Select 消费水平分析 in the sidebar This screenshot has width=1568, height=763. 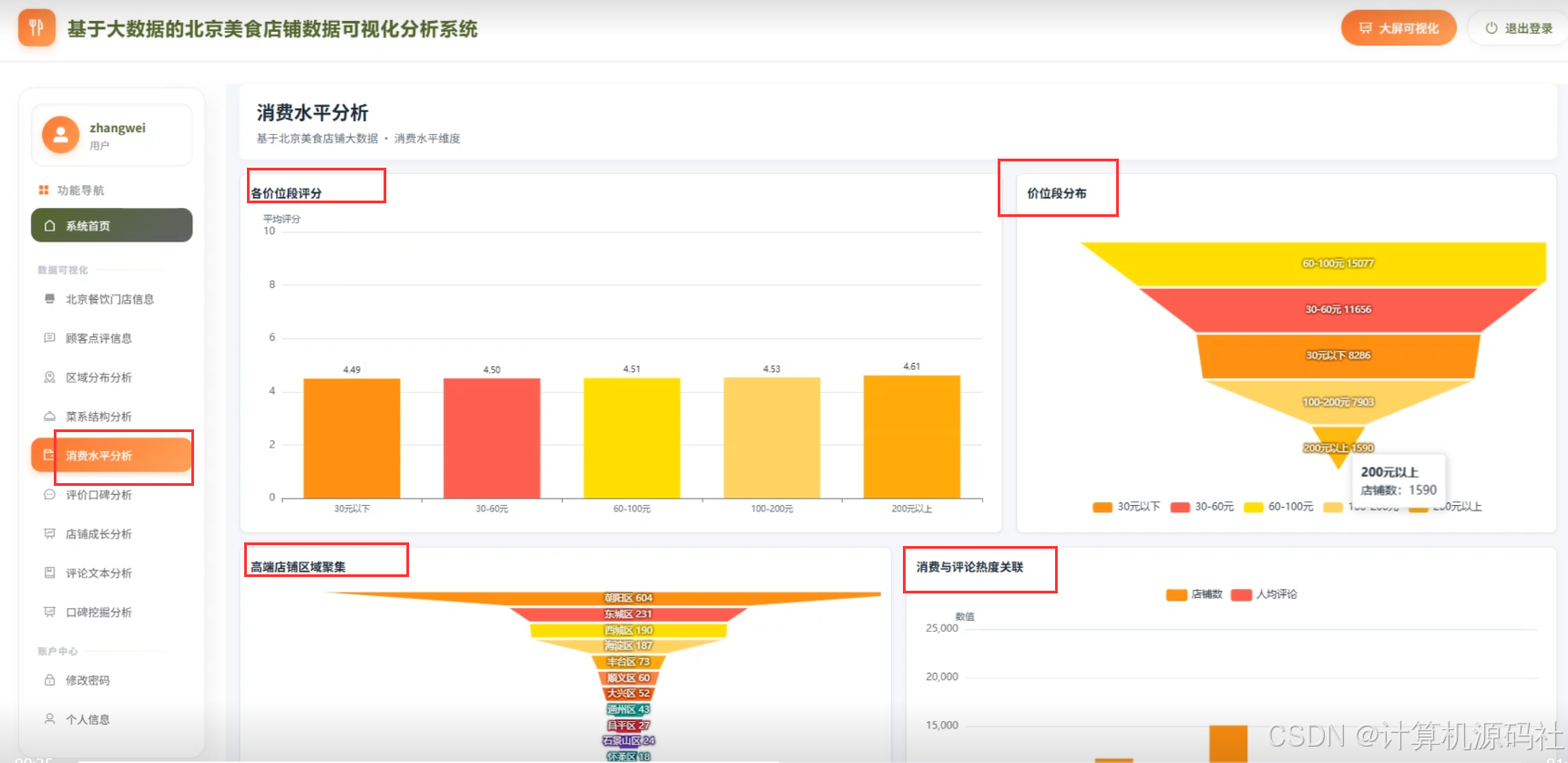(x=111, y=455)
